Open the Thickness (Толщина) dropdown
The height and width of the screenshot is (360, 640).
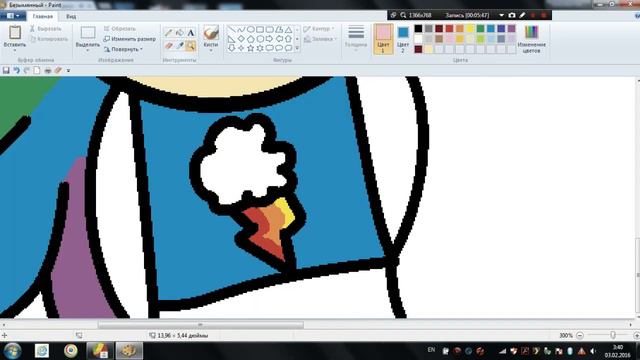pos(356,38)
